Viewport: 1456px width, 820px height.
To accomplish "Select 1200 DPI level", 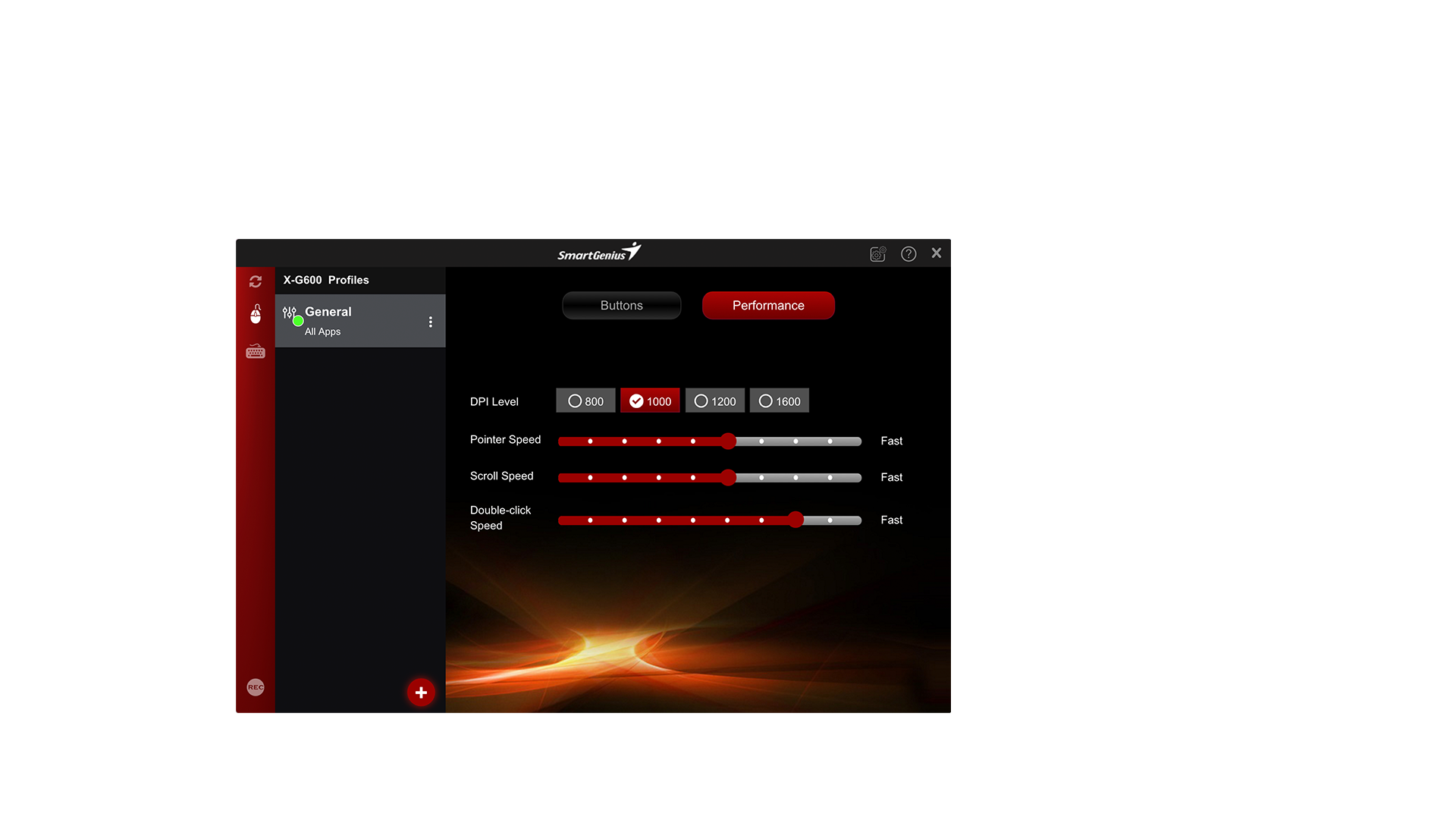I will pyautogui.click(x=715, y=401).
